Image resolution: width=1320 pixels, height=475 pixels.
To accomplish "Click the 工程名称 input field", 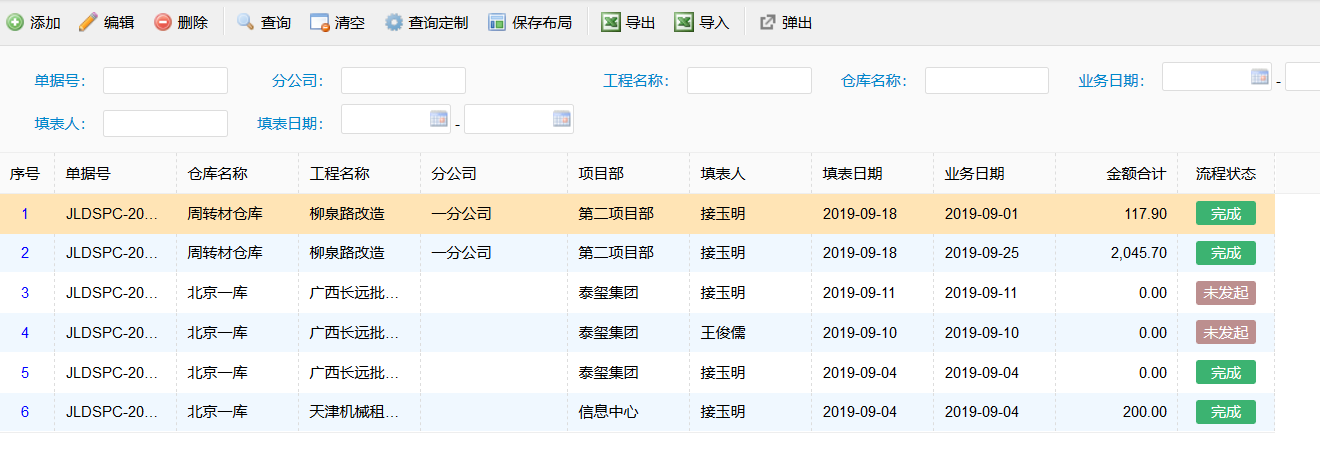I will click(749, 81).
